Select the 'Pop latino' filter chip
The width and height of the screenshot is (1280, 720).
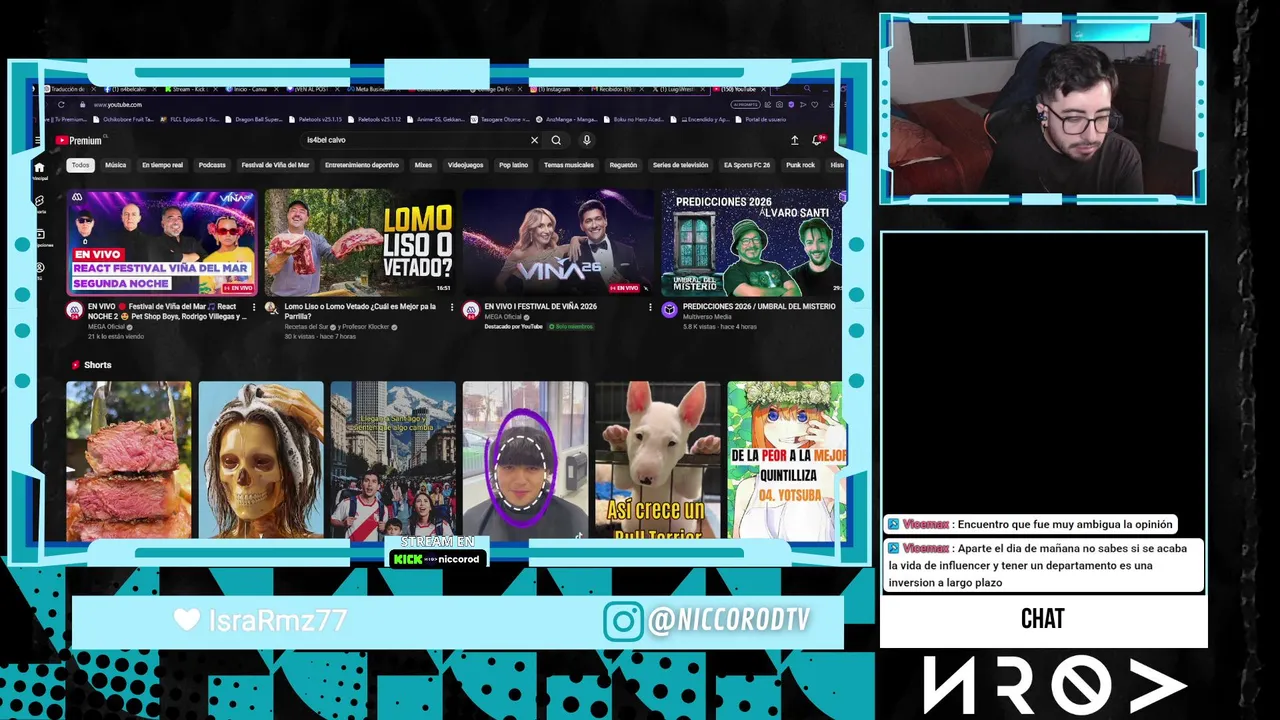(x=514, y=165)
